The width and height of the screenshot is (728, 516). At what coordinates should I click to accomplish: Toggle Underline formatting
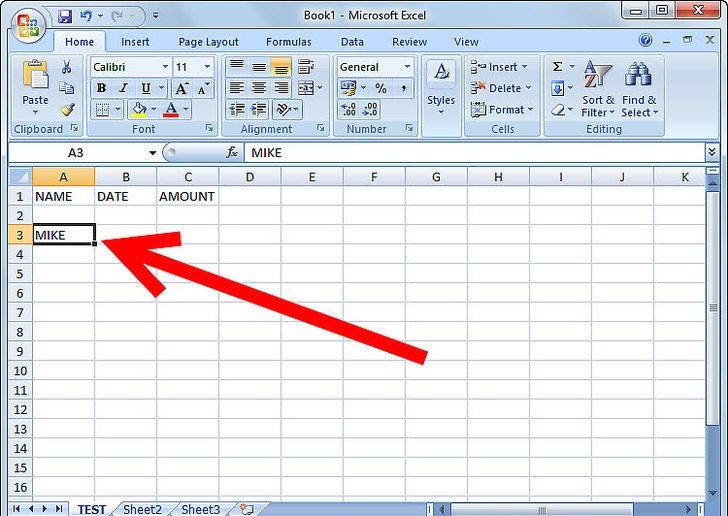click(146, 88)
